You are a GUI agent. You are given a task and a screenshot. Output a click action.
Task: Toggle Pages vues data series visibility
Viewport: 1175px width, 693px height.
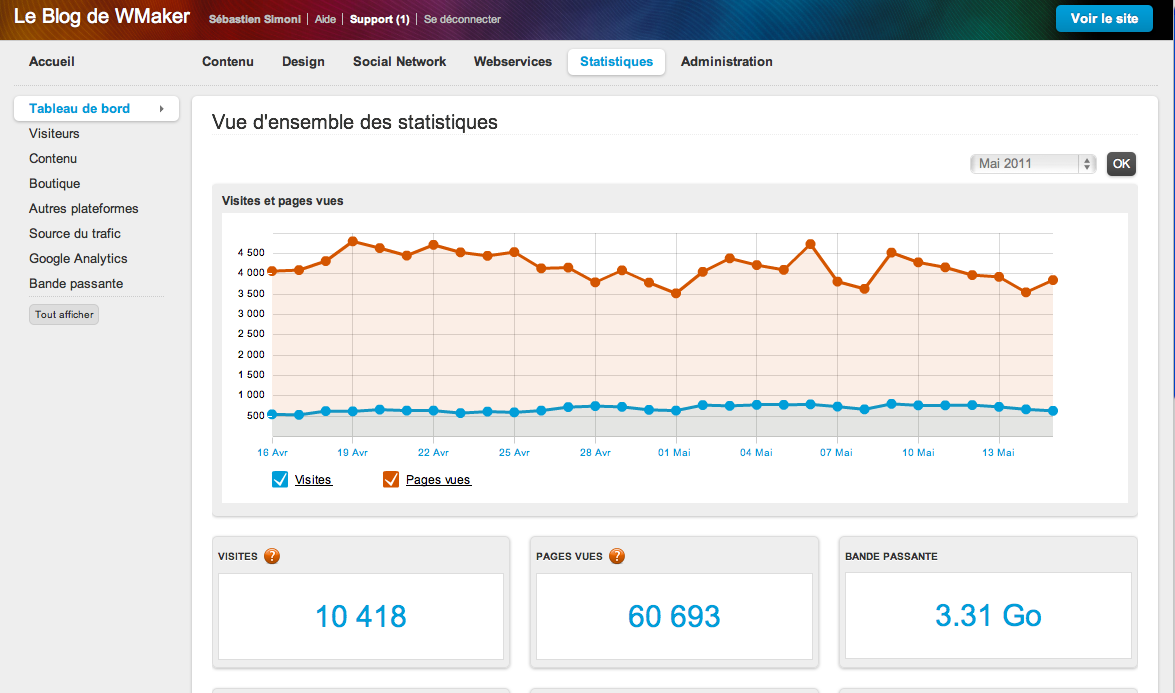point(390,479)
